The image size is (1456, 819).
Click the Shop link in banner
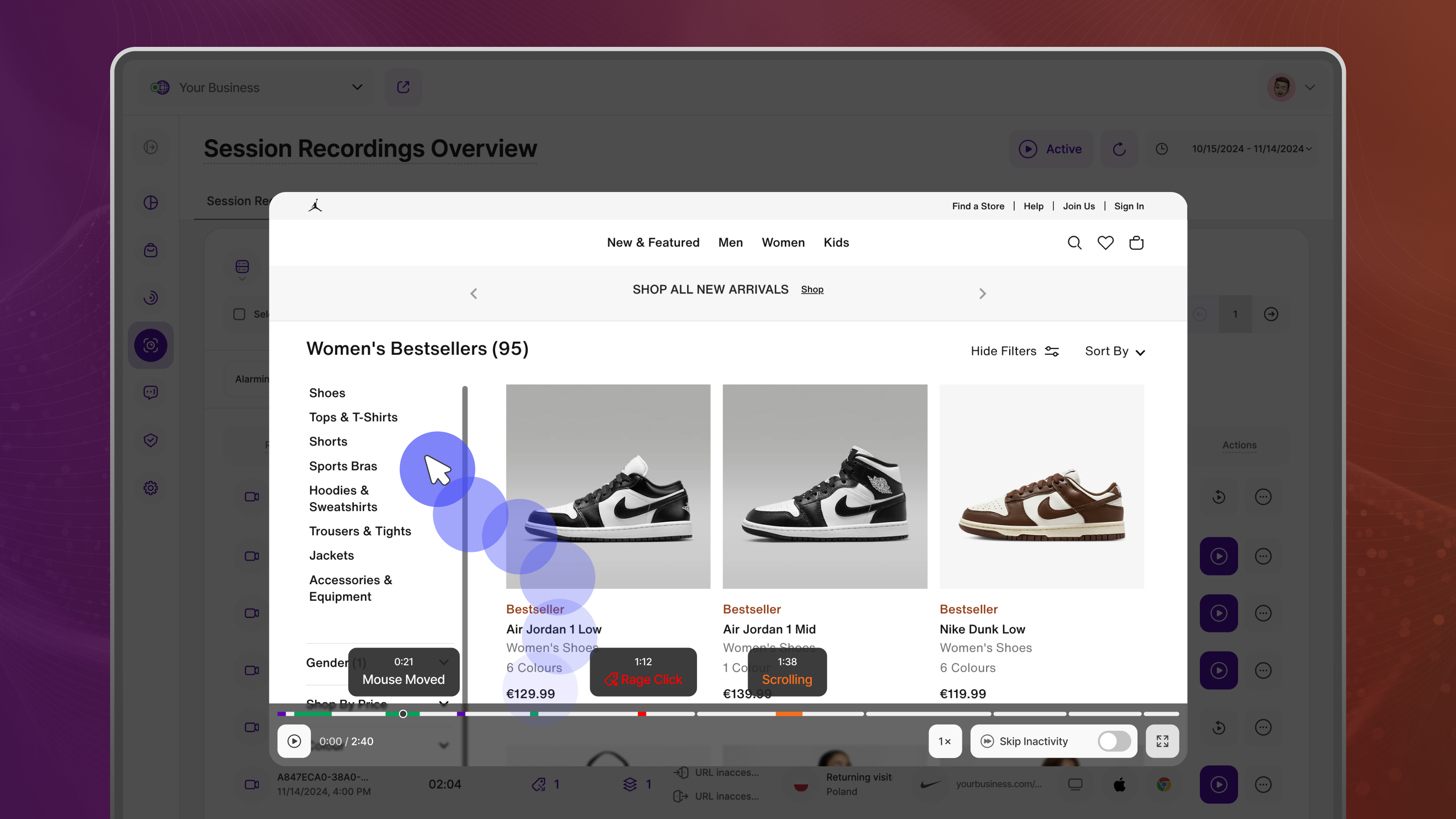pyautogui.click(x=812, y=289)
